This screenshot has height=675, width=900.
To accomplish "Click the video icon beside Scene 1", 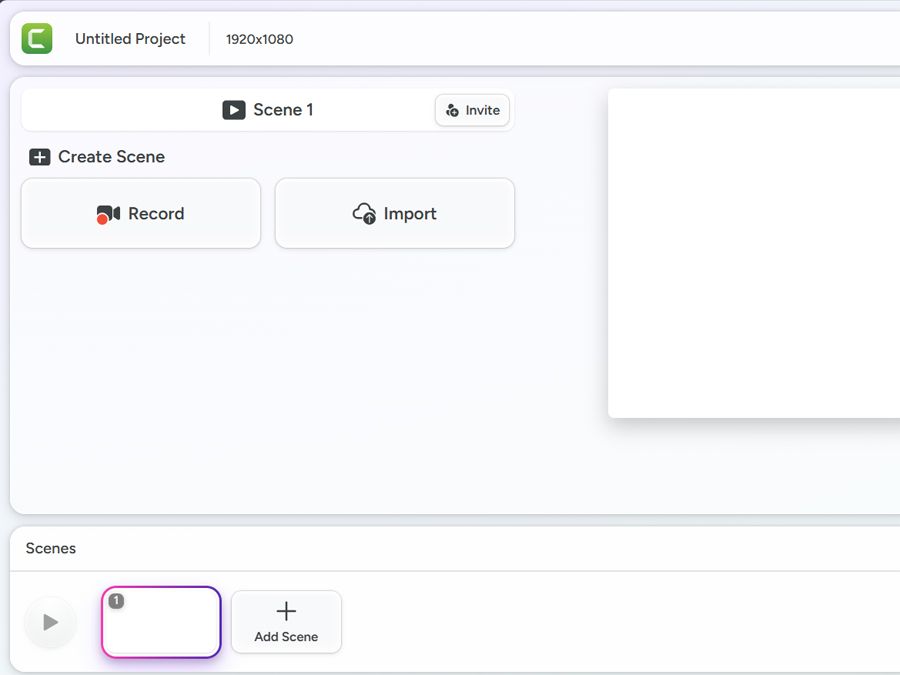I will [234, 110].
